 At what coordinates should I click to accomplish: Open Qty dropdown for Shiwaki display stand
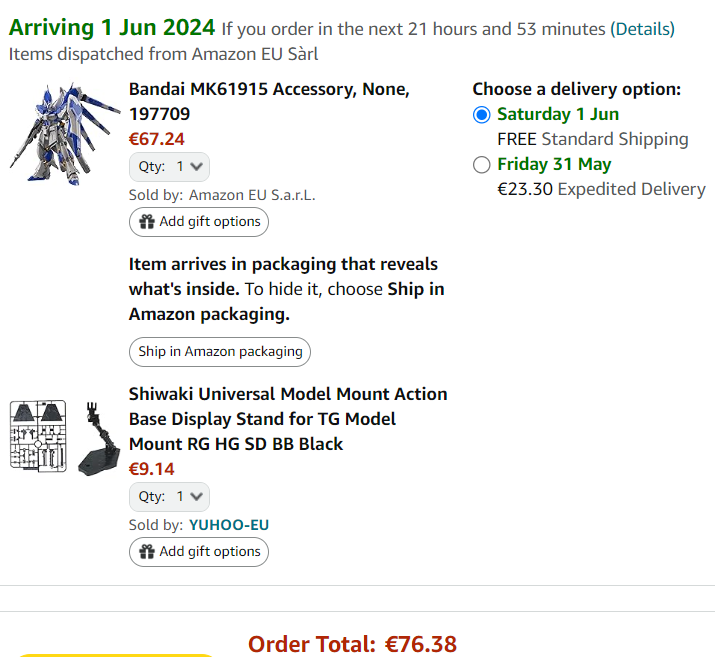click(169, 497)
